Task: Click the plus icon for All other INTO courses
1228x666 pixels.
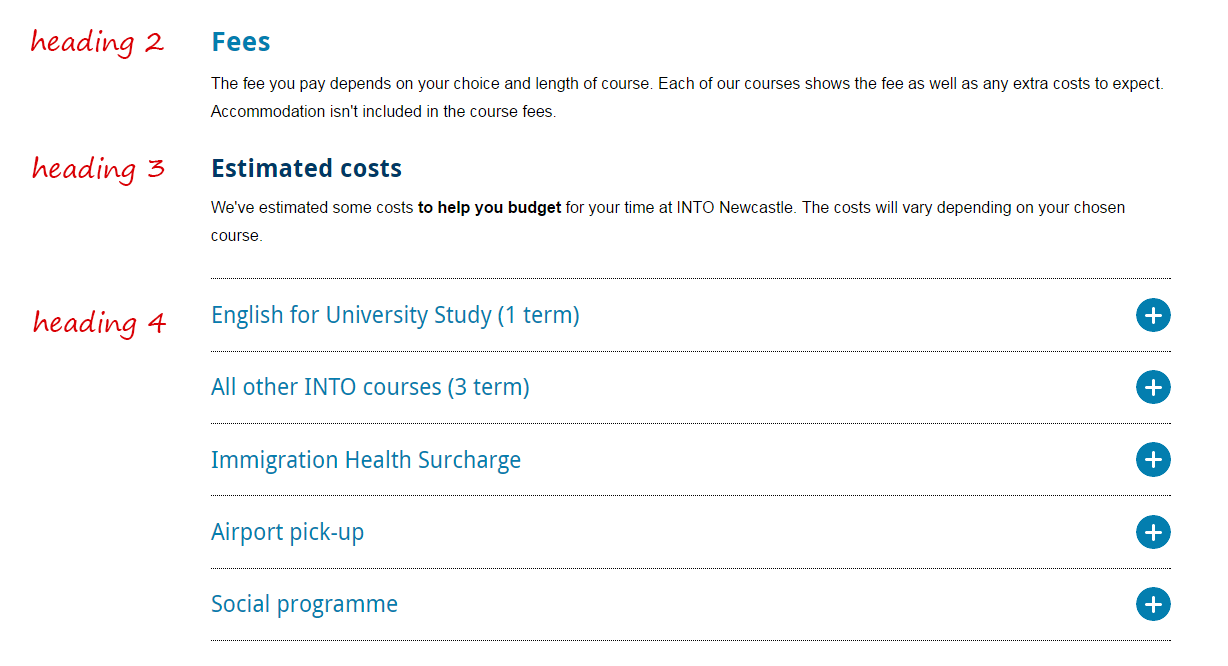Action: click(x=1153, y=387)
